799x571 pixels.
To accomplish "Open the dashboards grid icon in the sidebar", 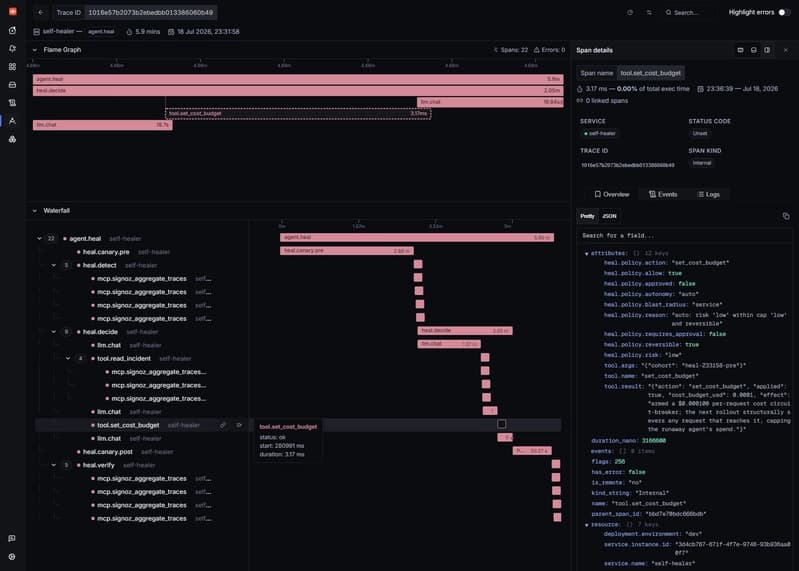I will pyautogui.click(x=12, y=67).
